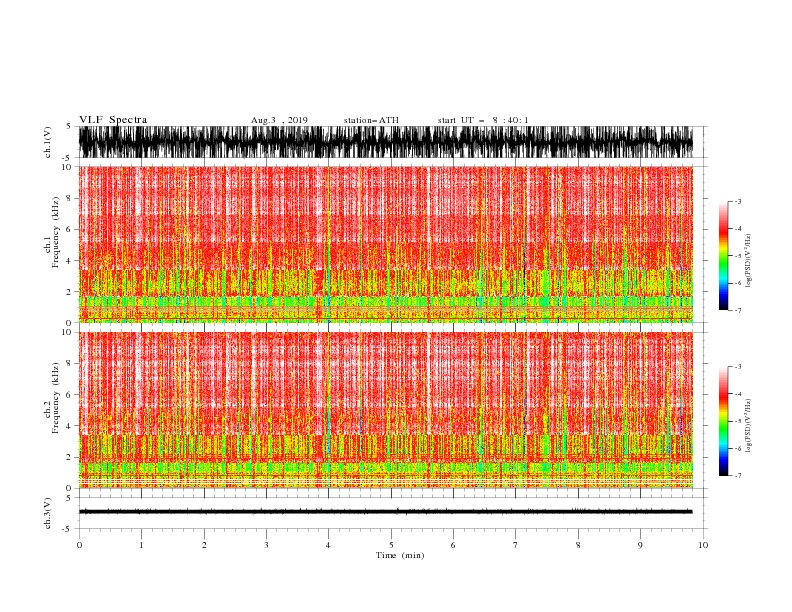Click the ch.1 spectrogram color scale bar

point(723,256)
